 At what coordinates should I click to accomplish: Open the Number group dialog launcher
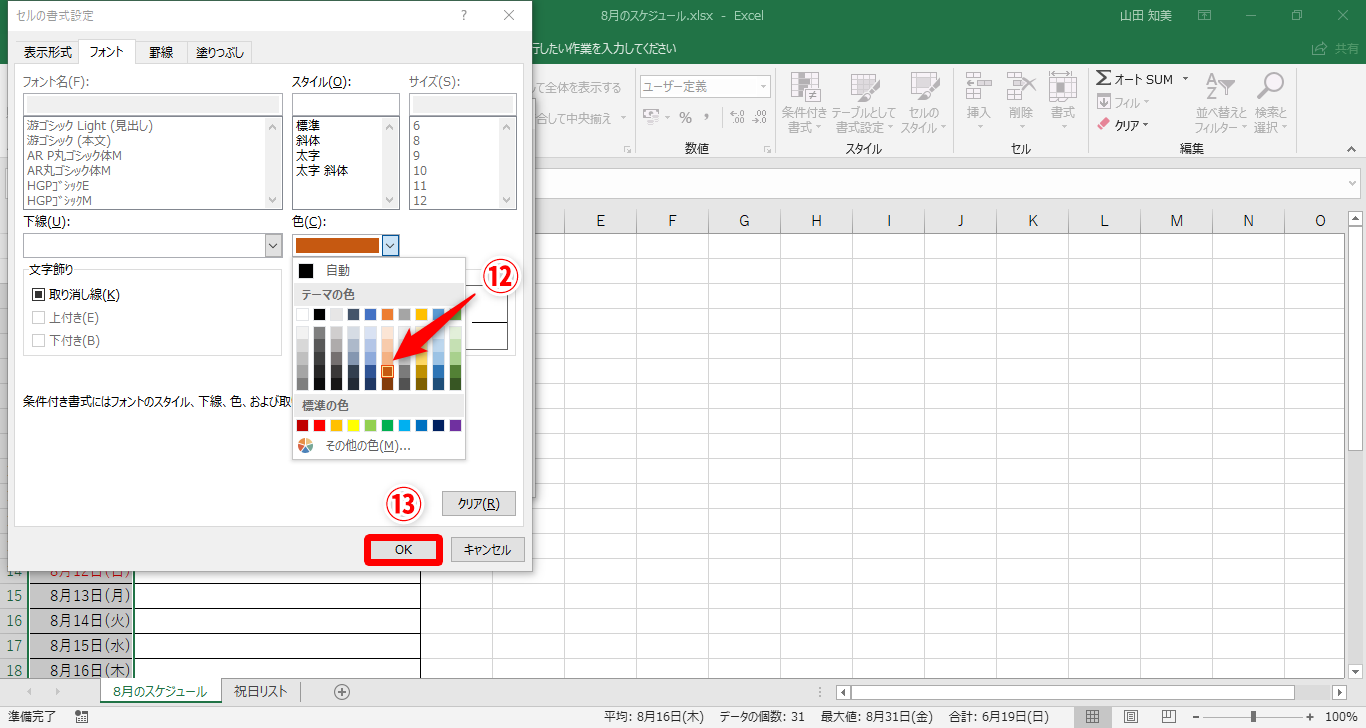pos(766,149)
